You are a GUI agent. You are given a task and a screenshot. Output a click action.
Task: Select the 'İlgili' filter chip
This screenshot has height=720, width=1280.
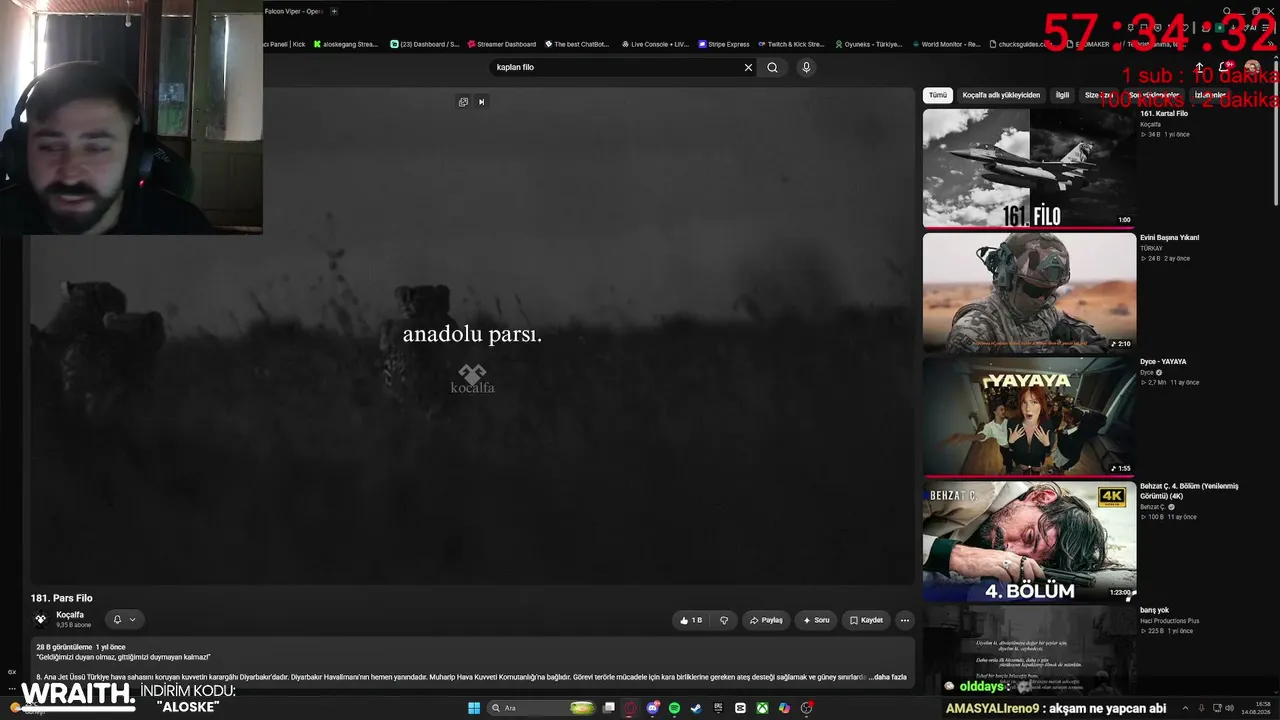click(x=1062, y=95)
